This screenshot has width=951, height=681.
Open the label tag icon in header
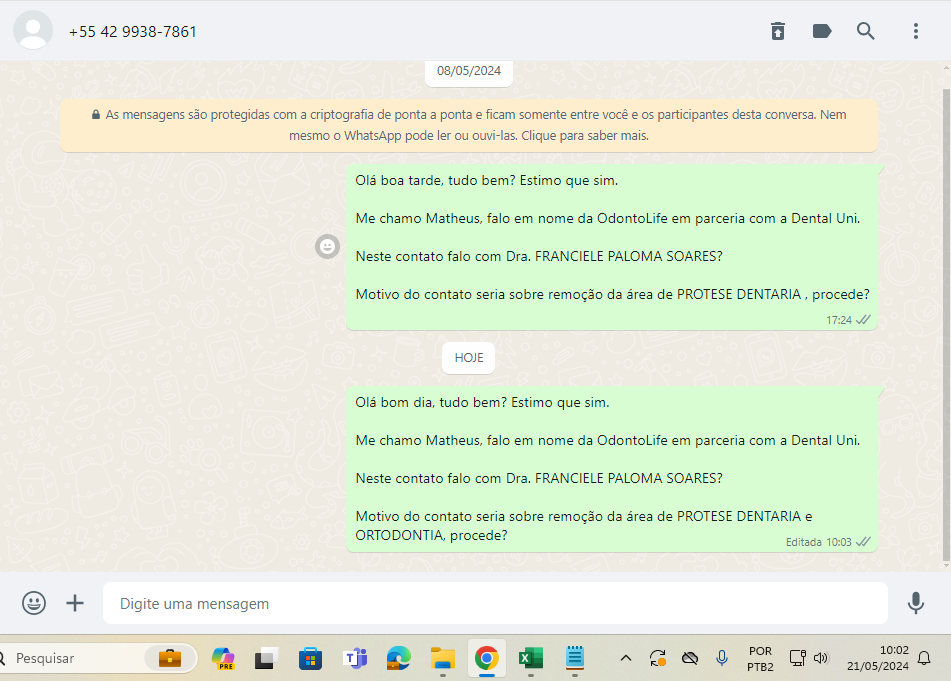click(822, 31)
